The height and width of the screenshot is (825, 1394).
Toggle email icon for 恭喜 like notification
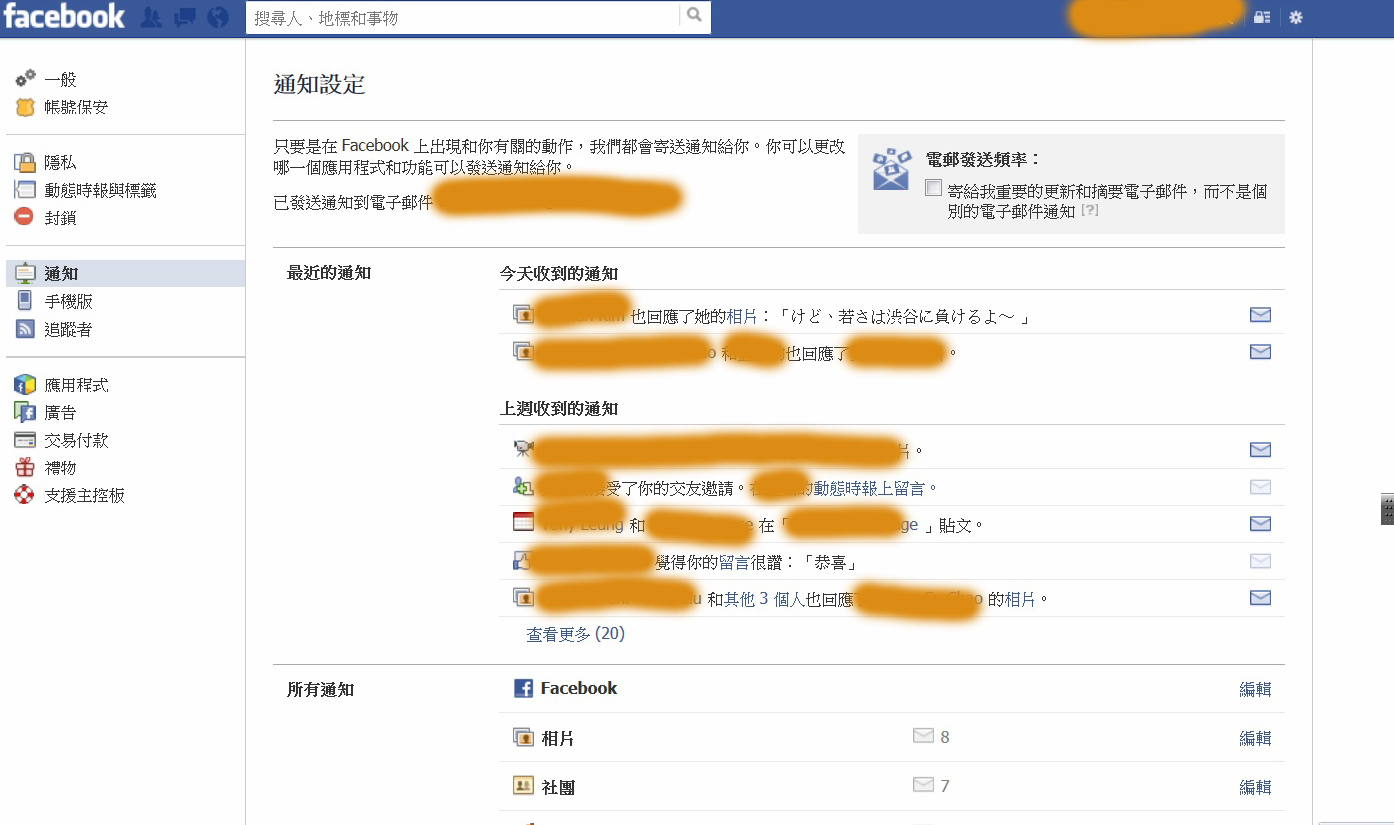[x=1260, y=561]
